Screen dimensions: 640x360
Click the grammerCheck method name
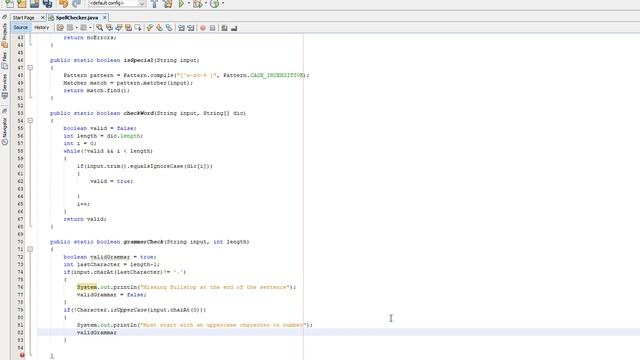pos(144,242)
